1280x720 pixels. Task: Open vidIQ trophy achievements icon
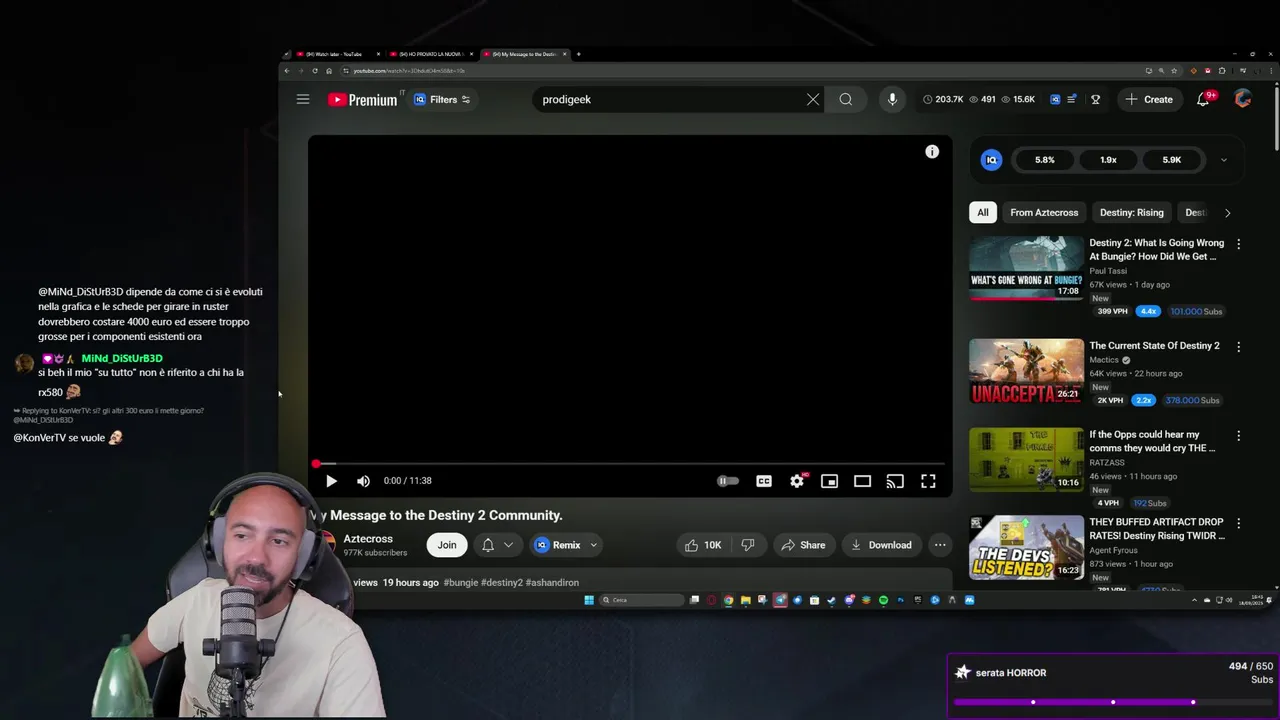1095,99
